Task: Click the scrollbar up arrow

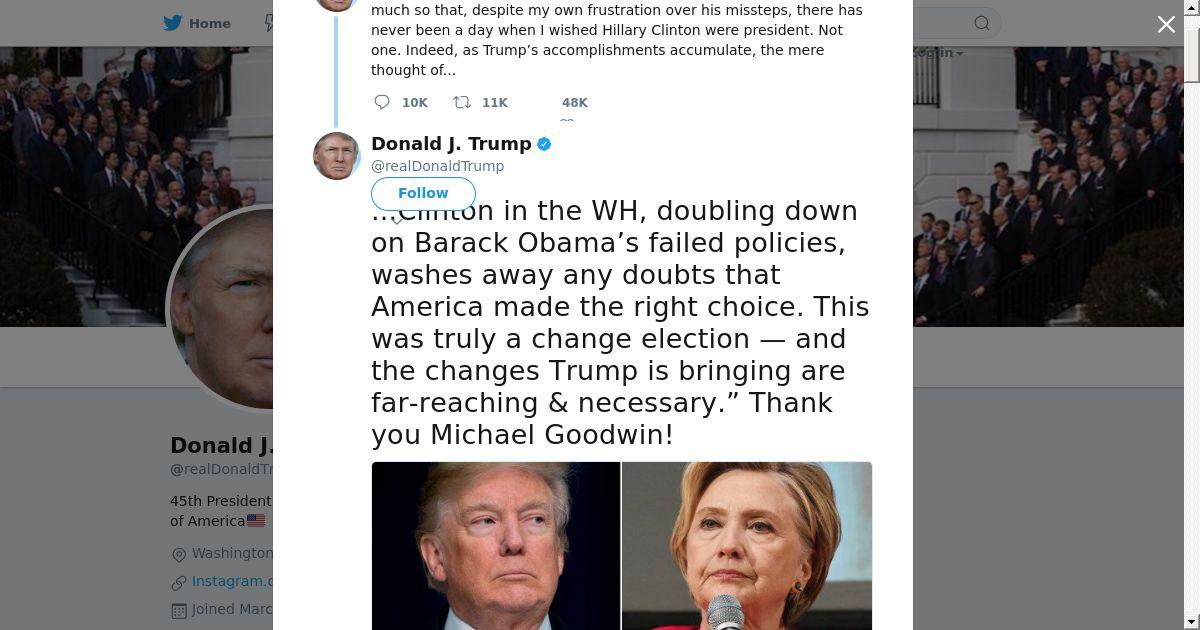Action: (1192, 7)
